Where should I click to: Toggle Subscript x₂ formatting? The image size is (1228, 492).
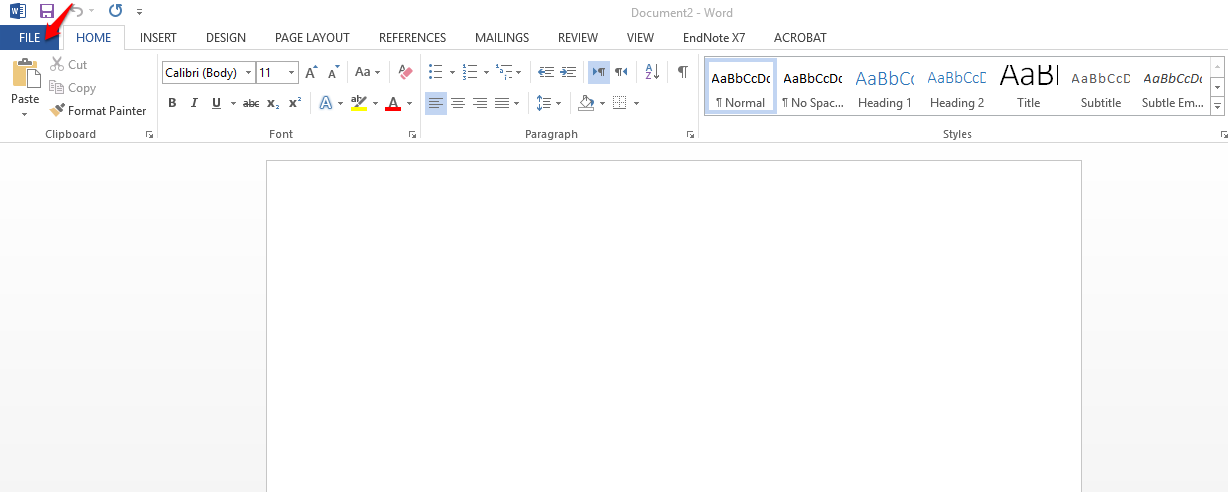point(273,103)
